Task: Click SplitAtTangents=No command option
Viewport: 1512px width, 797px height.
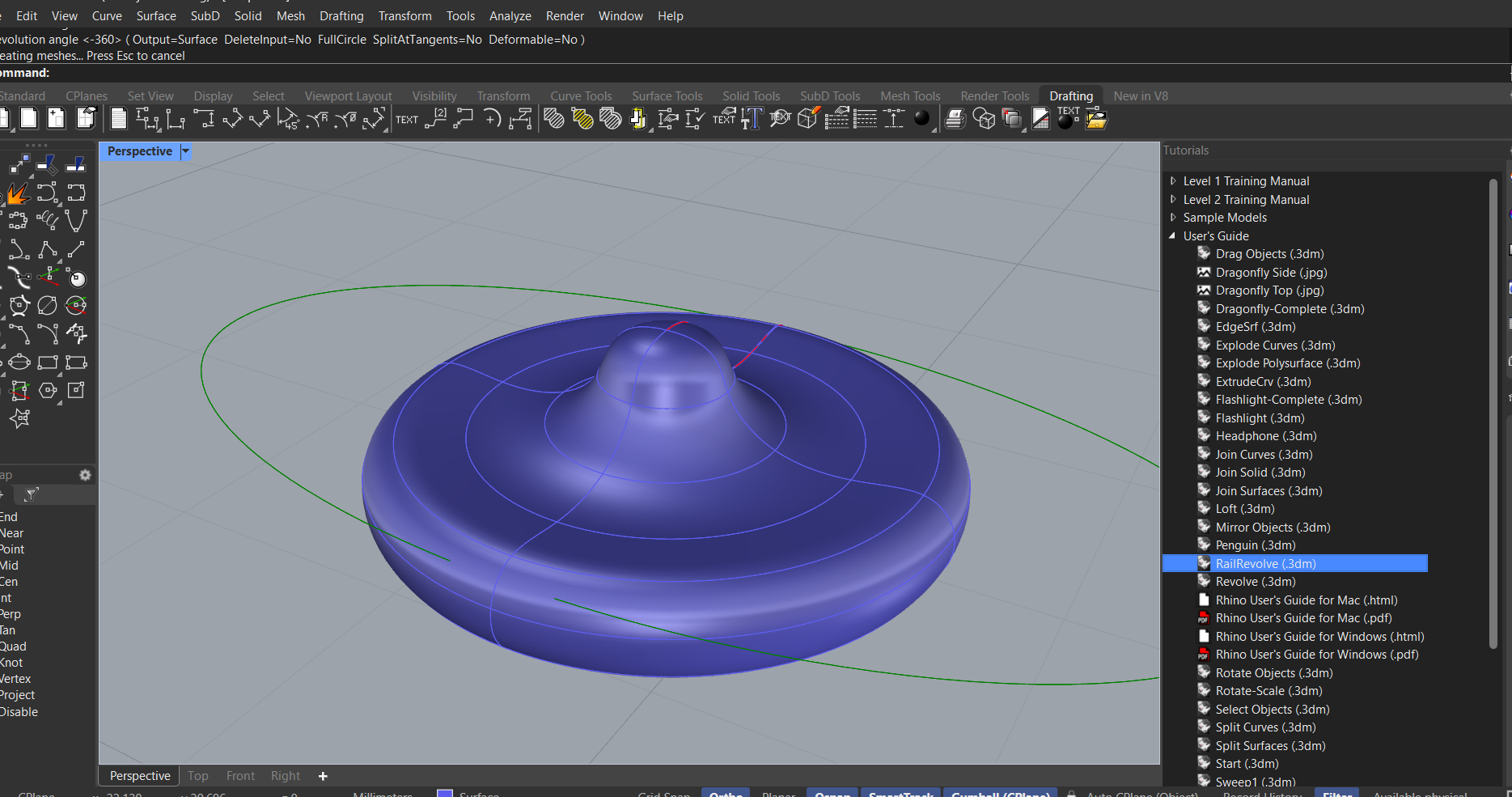Action: coord(427,40)
